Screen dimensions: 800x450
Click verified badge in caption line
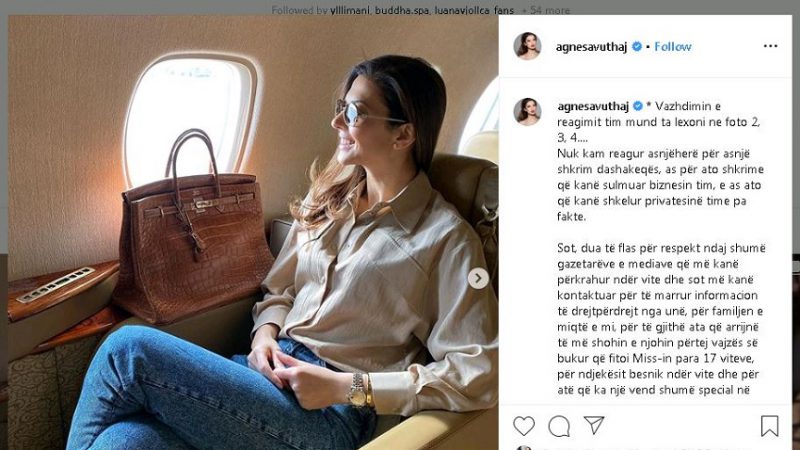pyautogui.click(x=638, y=106)
